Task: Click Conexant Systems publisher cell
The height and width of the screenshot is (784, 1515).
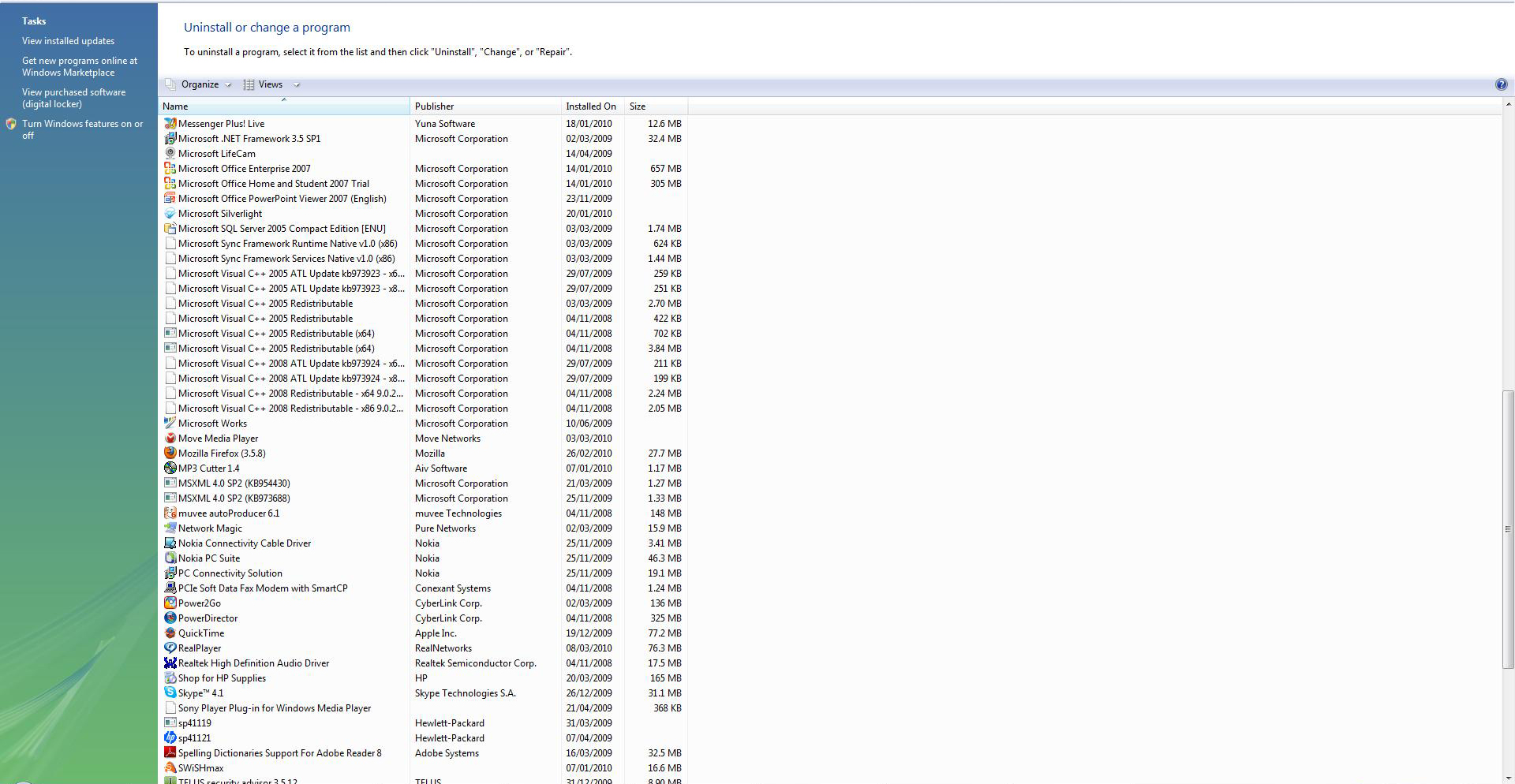Action: click(x=453, y=588)
